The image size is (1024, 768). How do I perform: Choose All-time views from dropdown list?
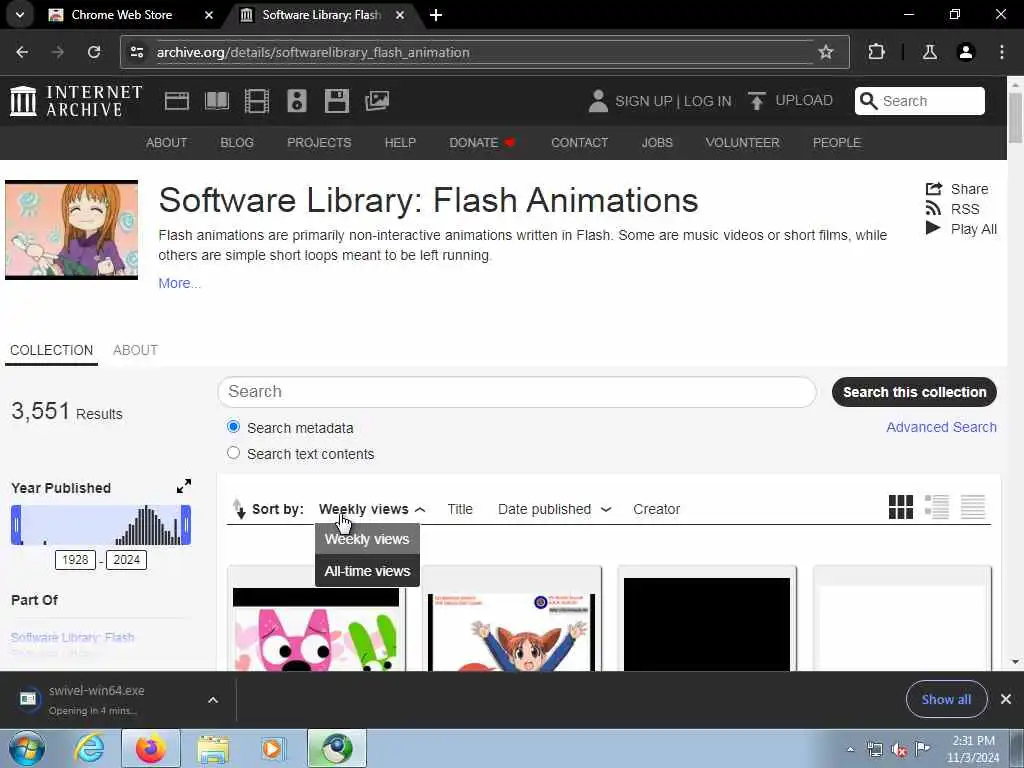[367, 571]
